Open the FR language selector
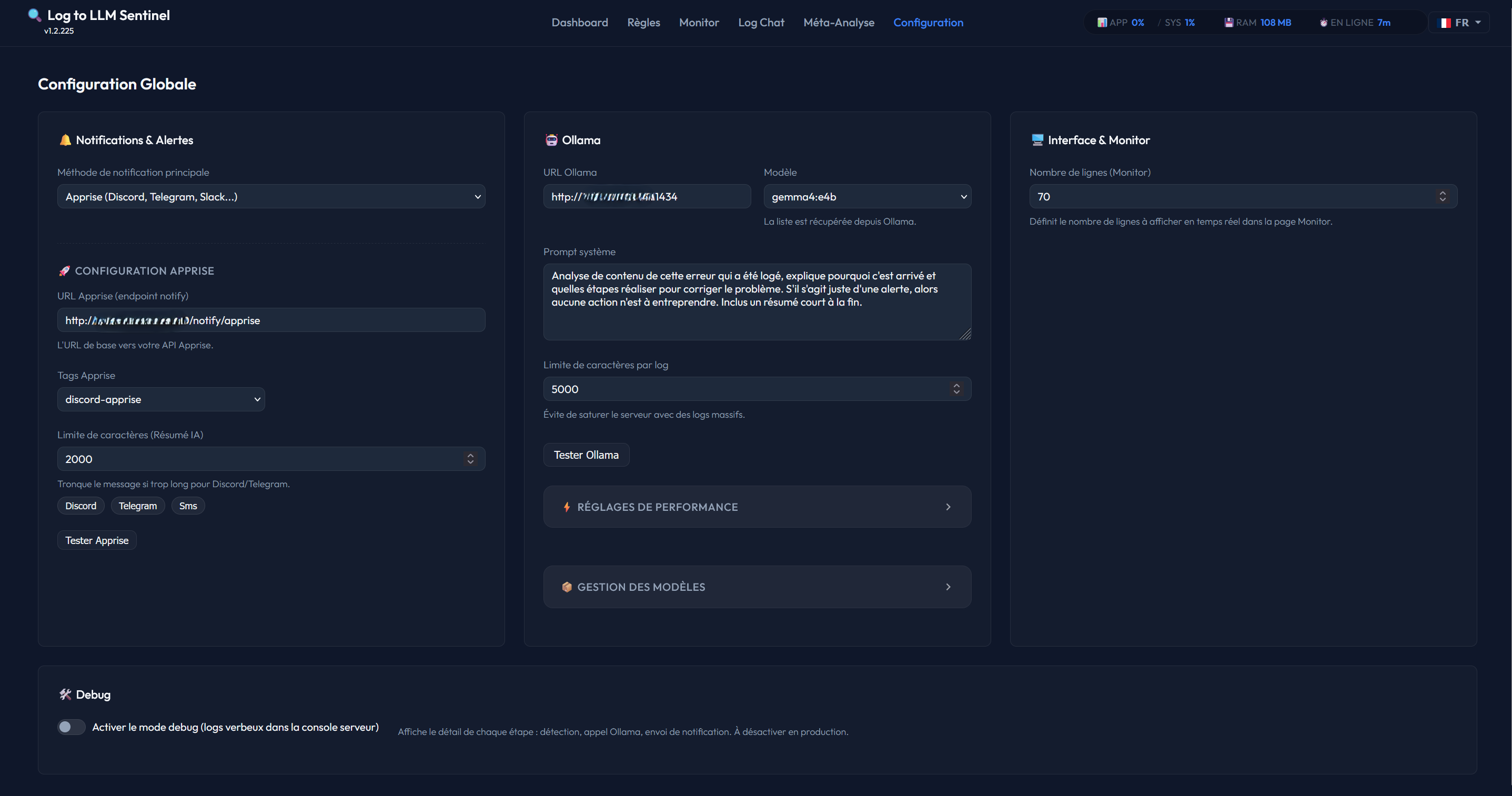The width and height of the screenshot is (1512, 796). pyautogui.click(x=1458, y=22)
